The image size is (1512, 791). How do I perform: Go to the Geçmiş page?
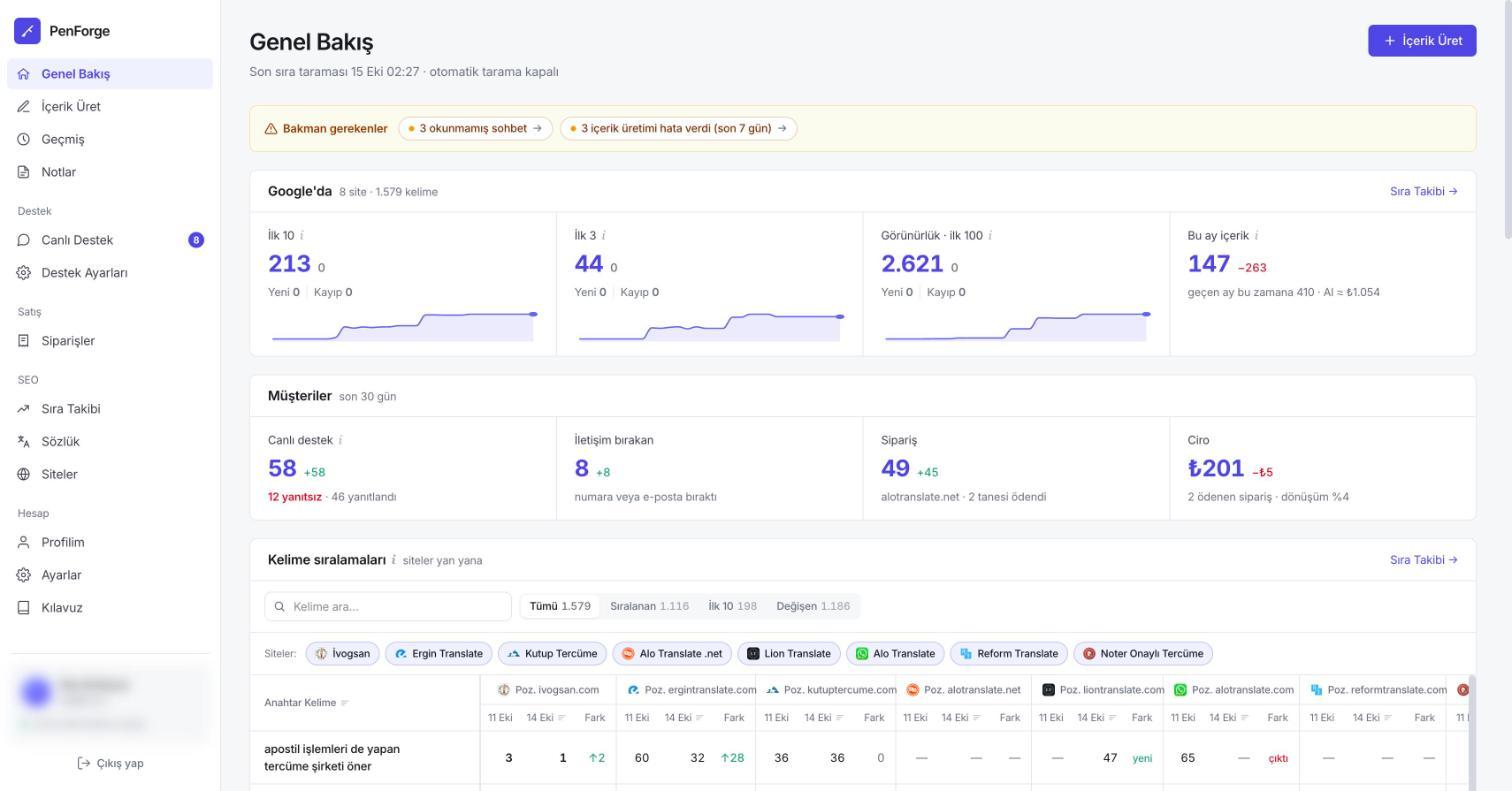[110, 140]
